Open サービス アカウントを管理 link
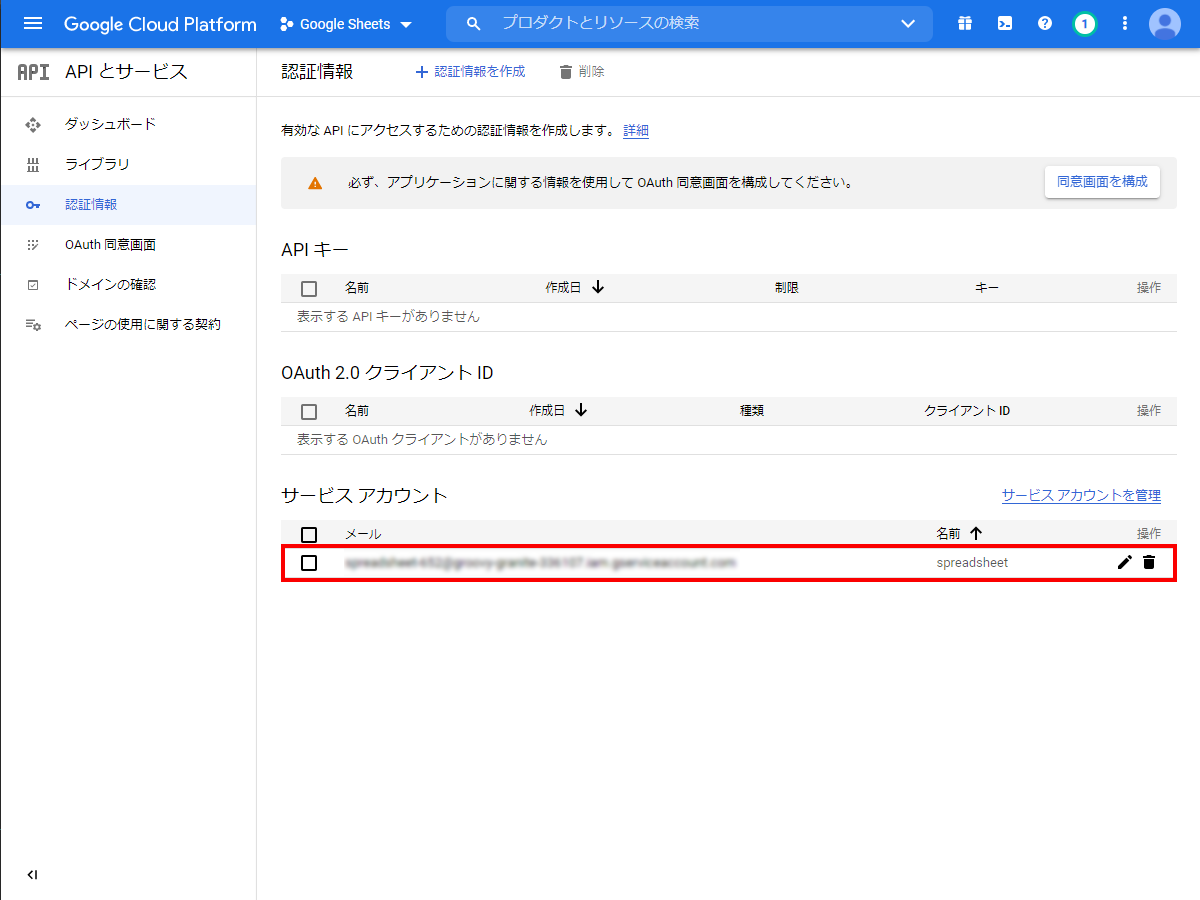This screenshot has width=1200, height=900. pos(1081,495)
